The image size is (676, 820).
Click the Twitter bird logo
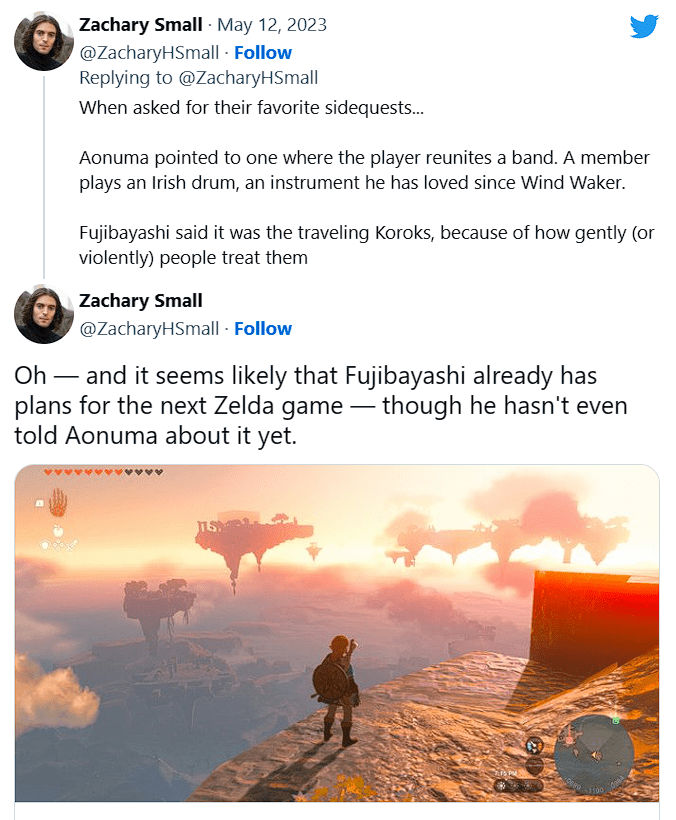[644, 26]
